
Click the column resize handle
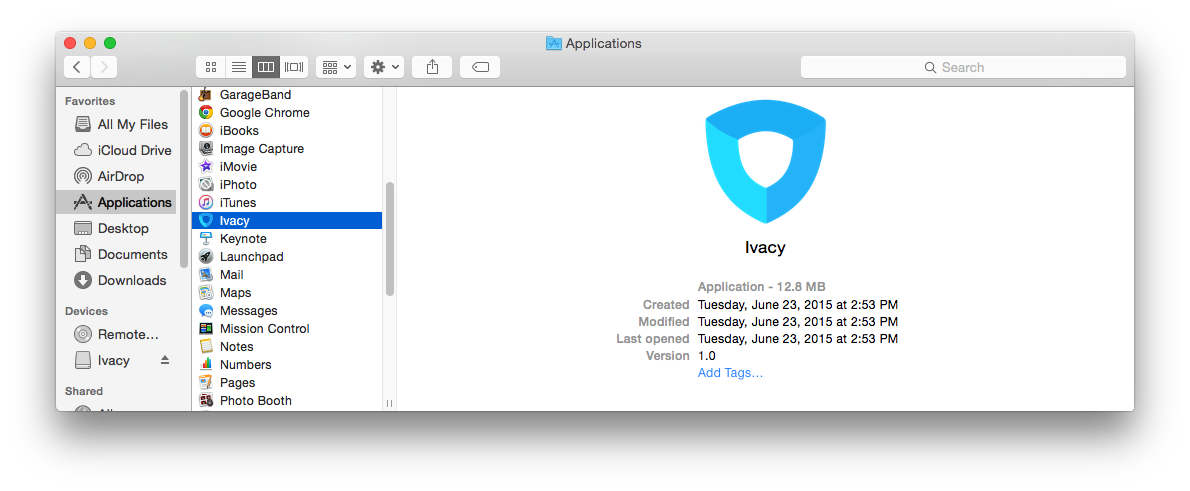coord(389,404)
